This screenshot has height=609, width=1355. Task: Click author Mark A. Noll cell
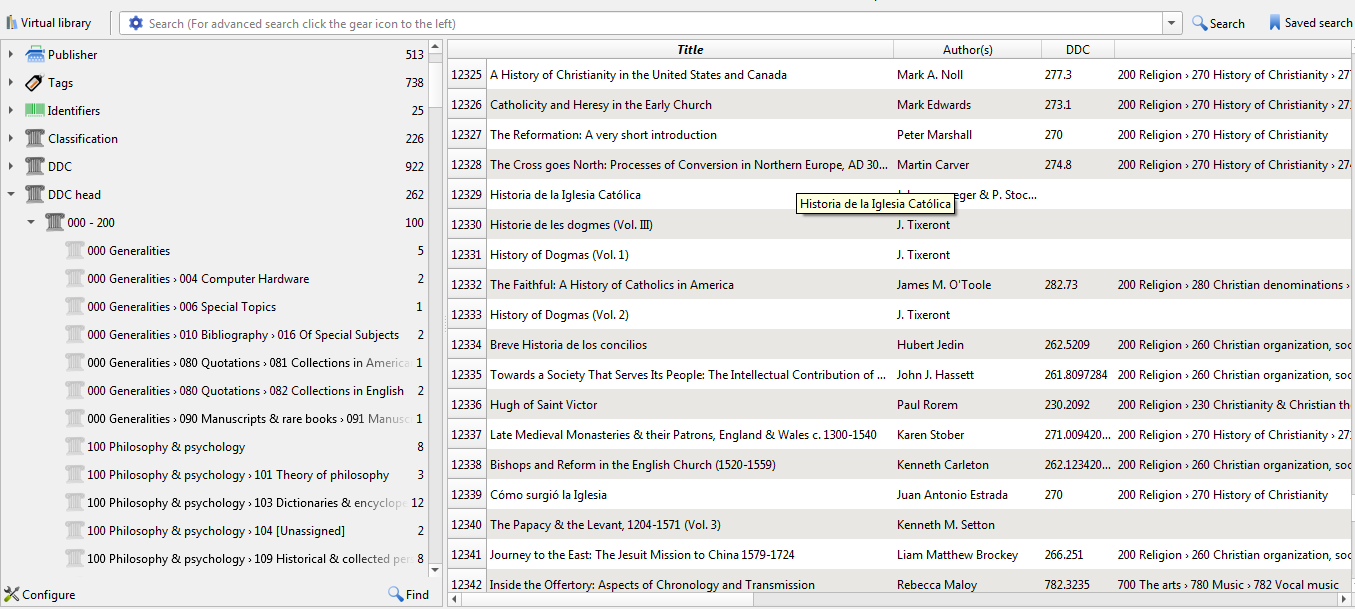[x=967, y=75]
